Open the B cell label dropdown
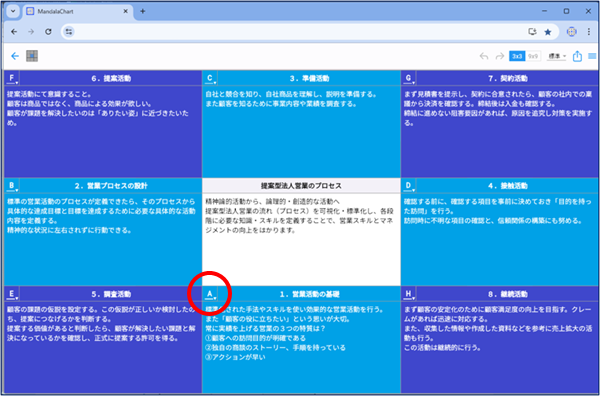Viewport: 600px width, 396px height. (13, 186)
